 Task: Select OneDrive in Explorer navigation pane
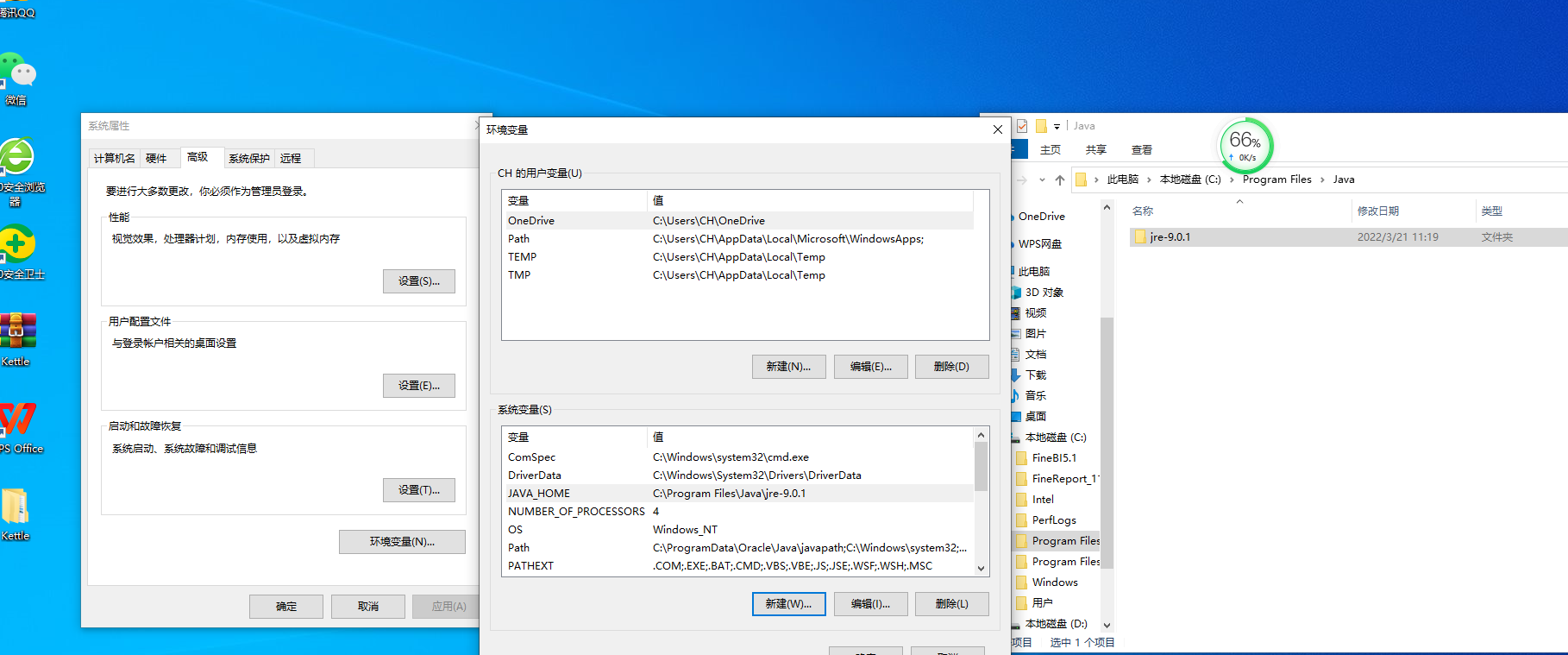coord(1041,217)
